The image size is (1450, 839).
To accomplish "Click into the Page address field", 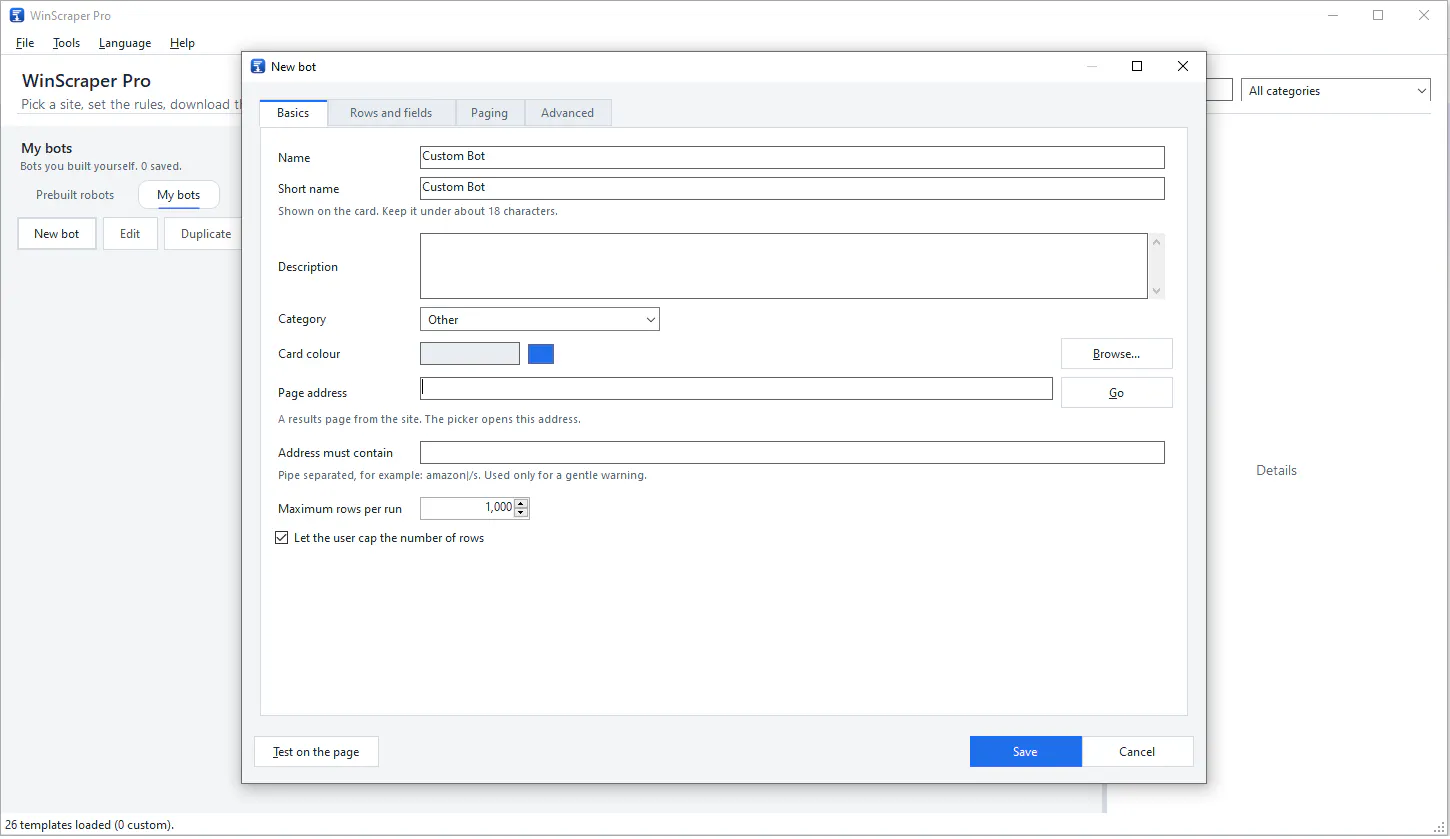I will coord(736,389).
